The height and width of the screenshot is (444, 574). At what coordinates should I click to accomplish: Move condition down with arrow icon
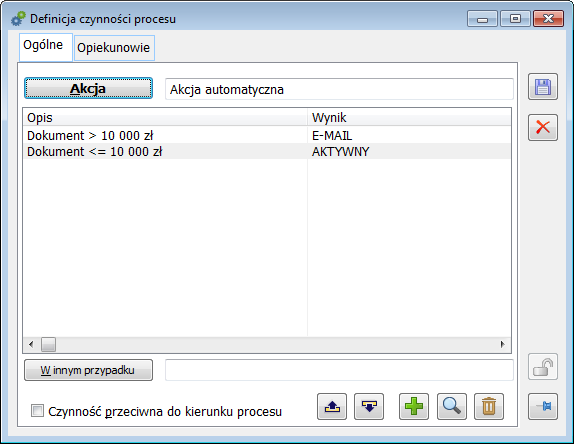tap(369, 406)
